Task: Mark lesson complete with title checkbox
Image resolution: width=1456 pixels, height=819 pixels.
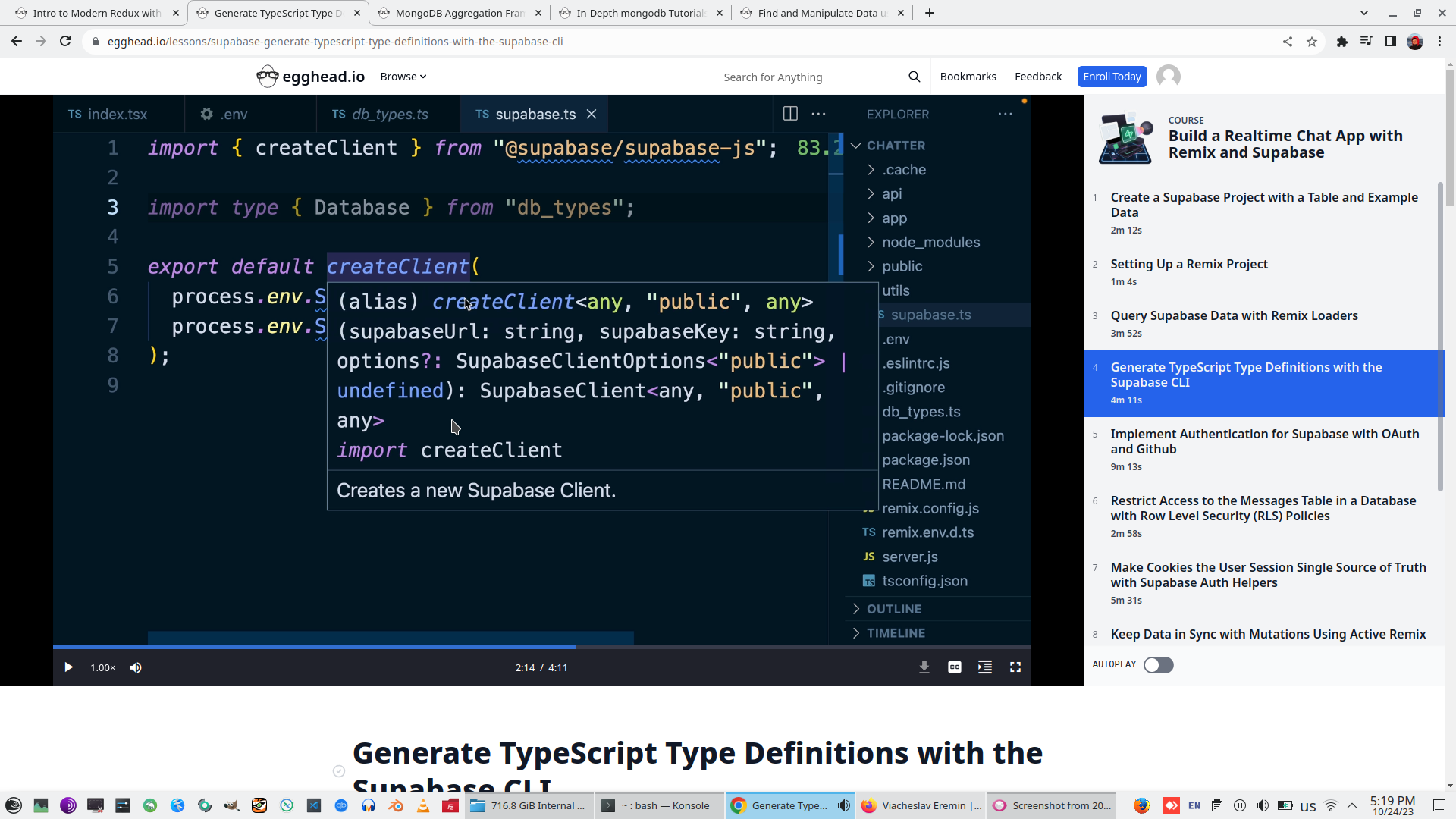Action: [x=339, y=771]
